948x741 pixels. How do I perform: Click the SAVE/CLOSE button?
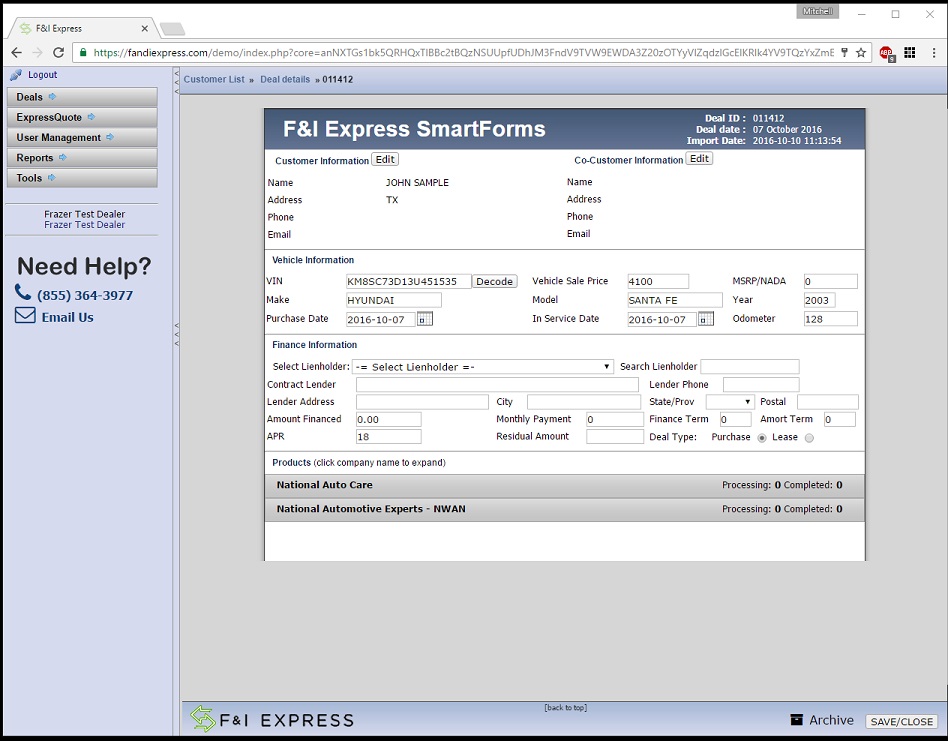901,721
